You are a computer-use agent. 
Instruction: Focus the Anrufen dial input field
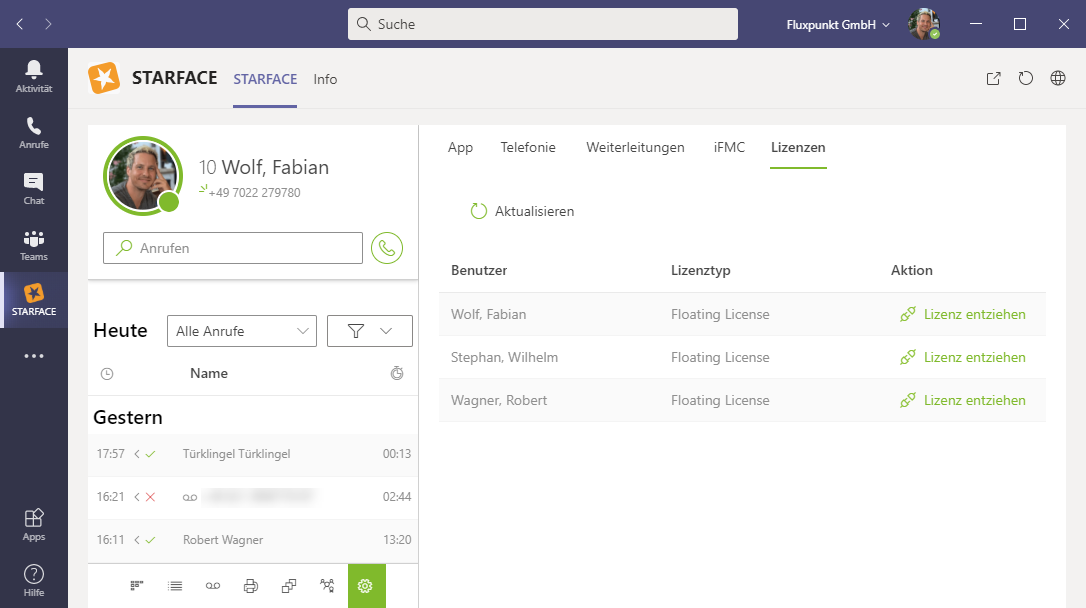pyautogui.click(x=233, y=248)
